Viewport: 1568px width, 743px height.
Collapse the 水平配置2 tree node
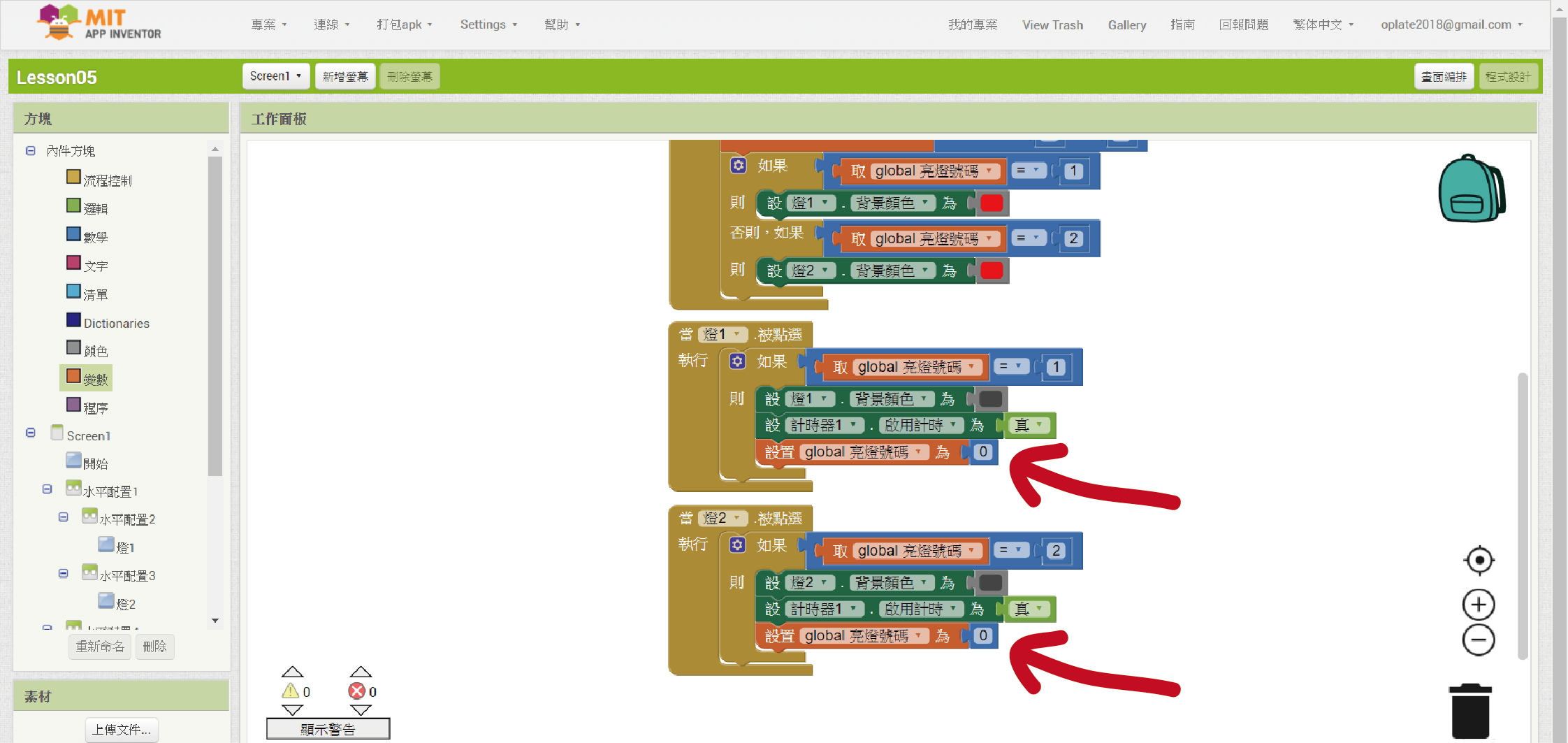coord(64,518)
